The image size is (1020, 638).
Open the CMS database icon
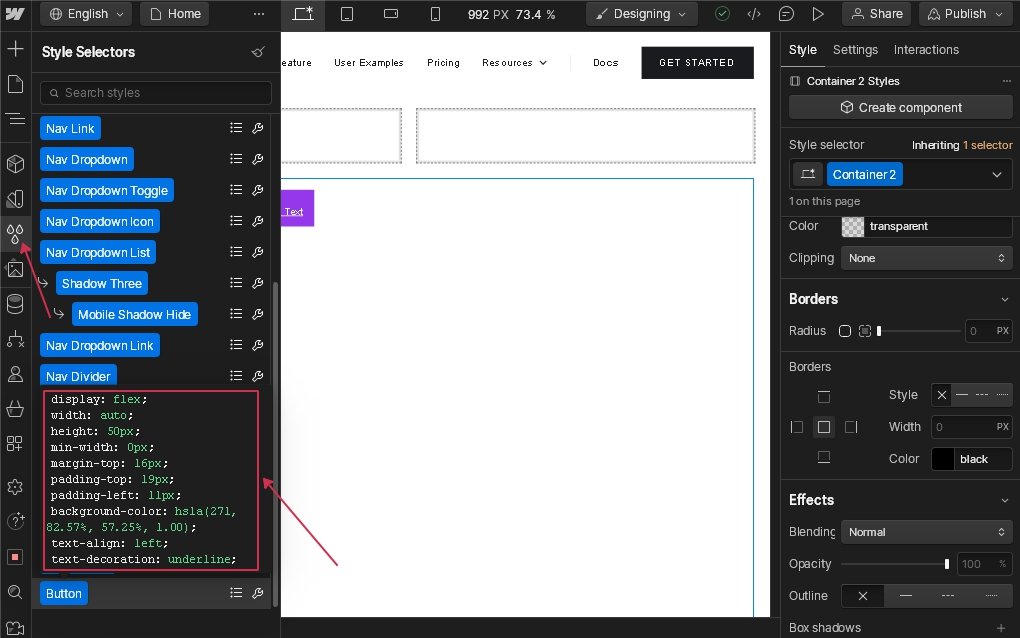click(x=15, y=304)
